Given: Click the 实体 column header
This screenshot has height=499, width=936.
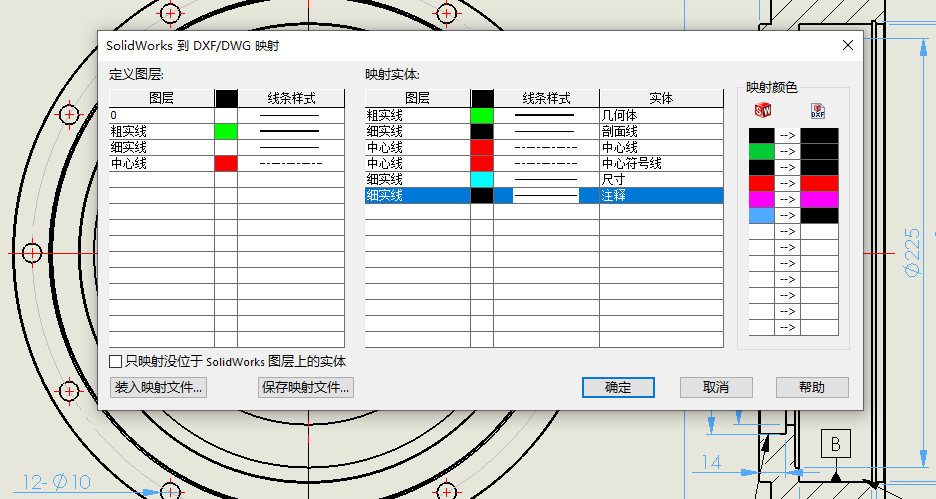Looking at the screenshot, I should point(661,98).
